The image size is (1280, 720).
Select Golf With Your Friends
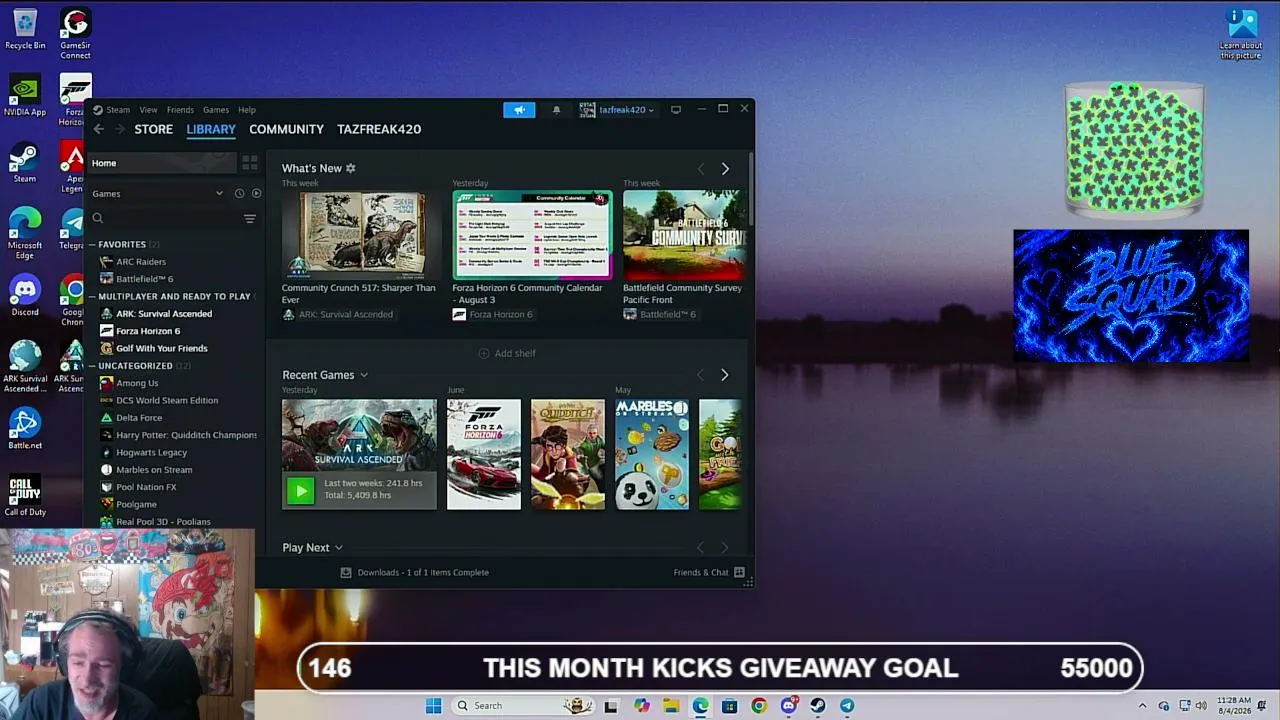[162, 348]
